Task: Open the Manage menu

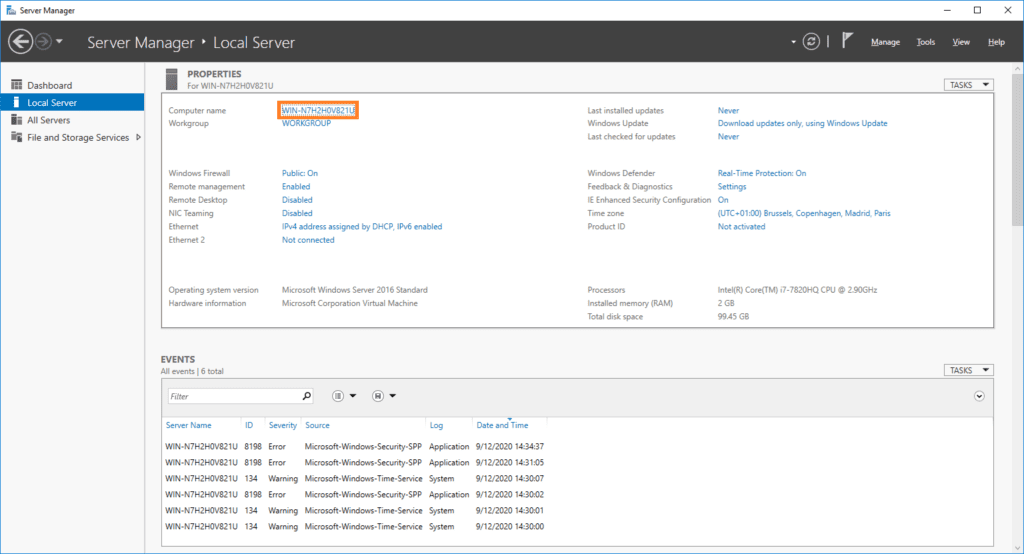Action: click(885, 42)
